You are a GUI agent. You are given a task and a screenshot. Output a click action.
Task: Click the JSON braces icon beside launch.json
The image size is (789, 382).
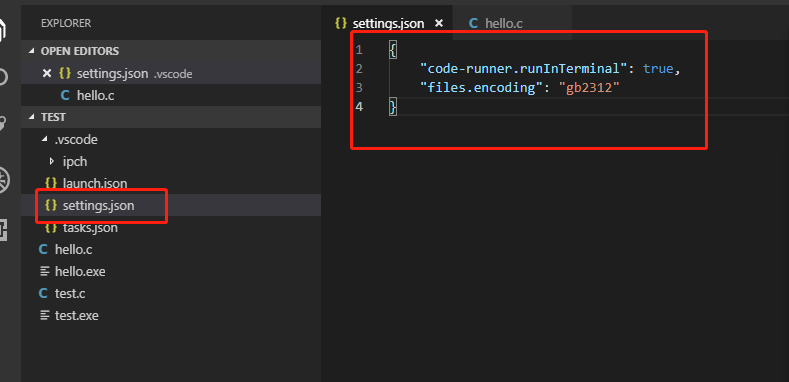[x=51, y=183]
